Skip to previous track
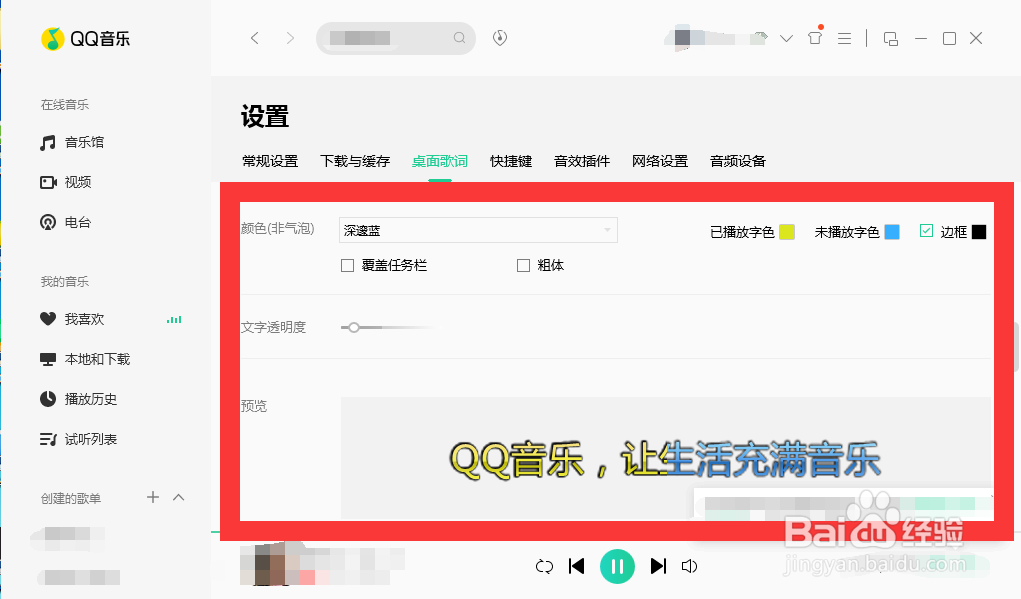This screenshot has height=599, width=1021. click(576, 566)
